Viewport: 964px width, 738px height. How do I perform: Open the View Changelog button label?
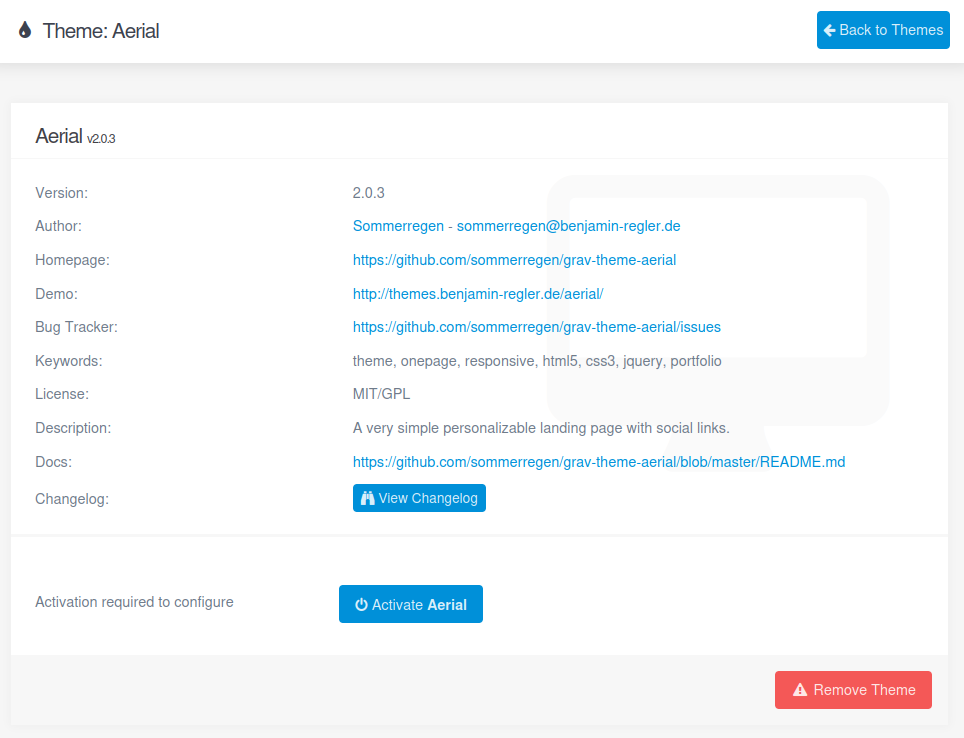(x=428, y=498)
